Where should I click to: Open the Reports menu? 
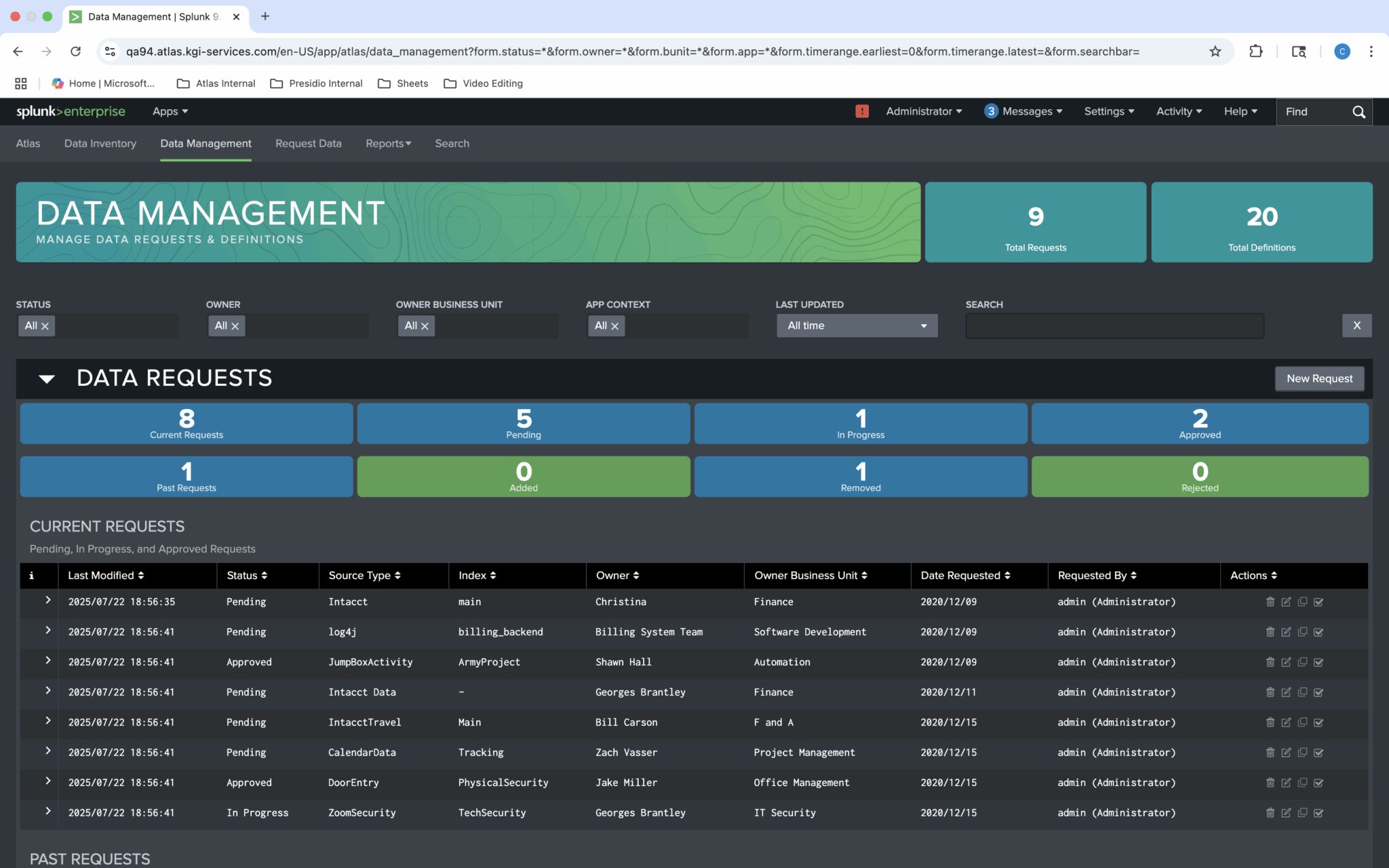click(388, 143)
